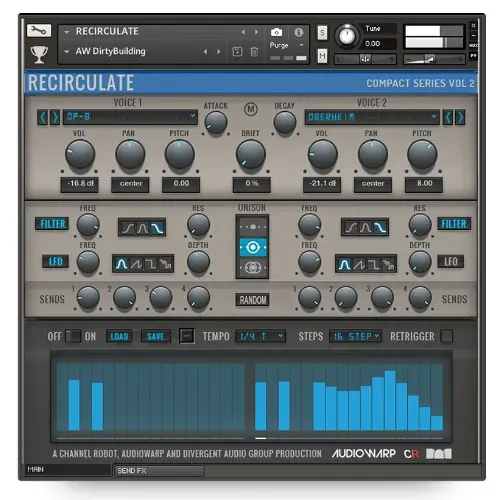This screenshot has width=500, height=500.
Task: Click the Tune knob in the header
Action: [347, 35]
